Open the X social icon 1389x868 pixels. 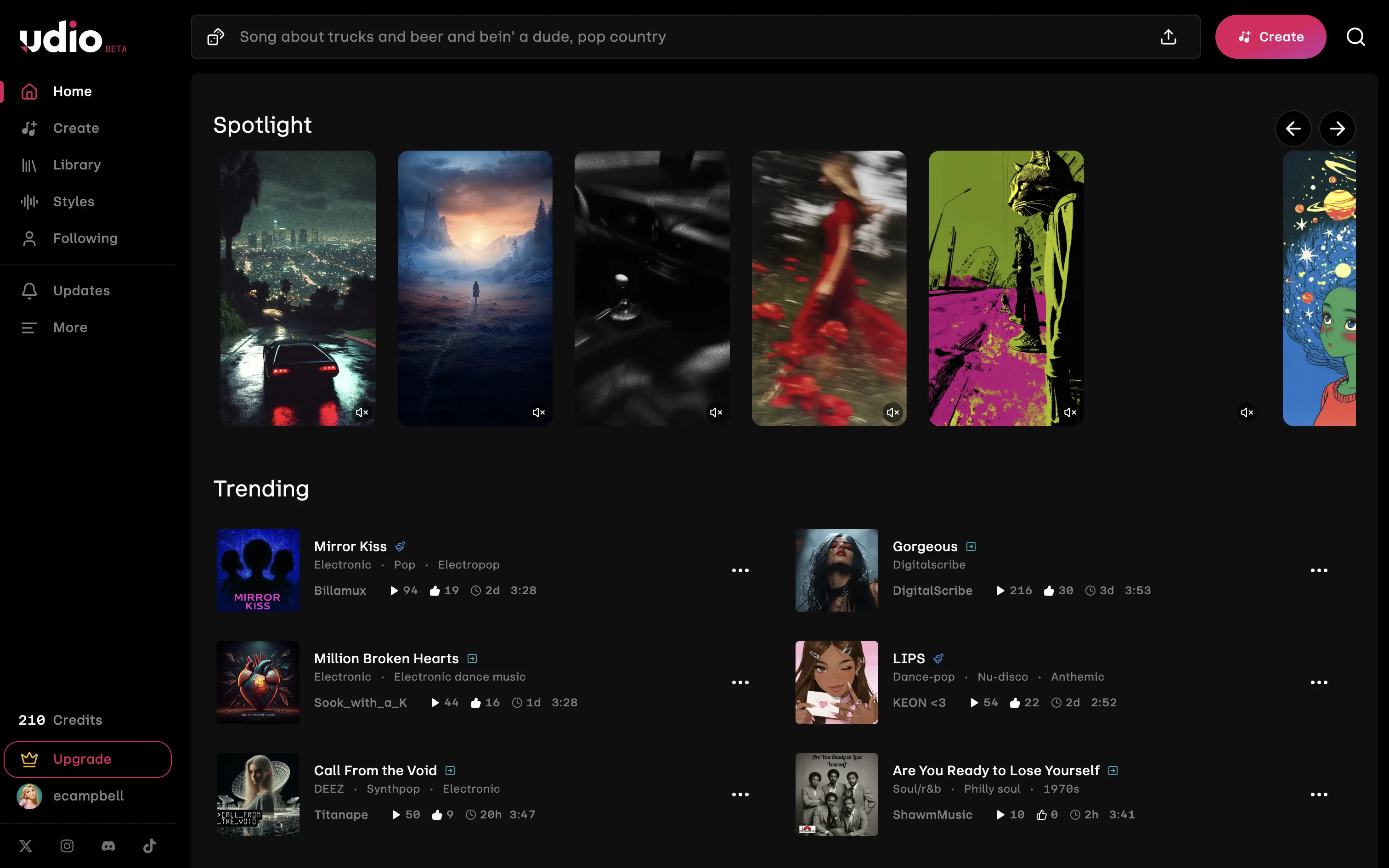click(26, 845)
